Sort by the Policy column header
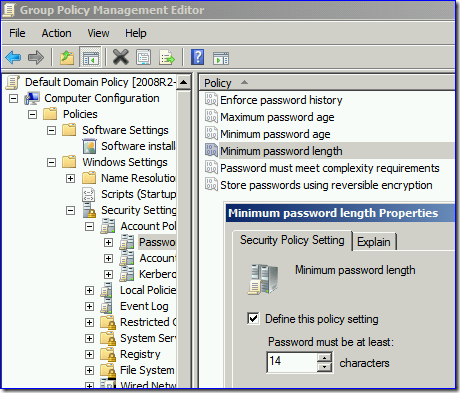 [327, 83]
